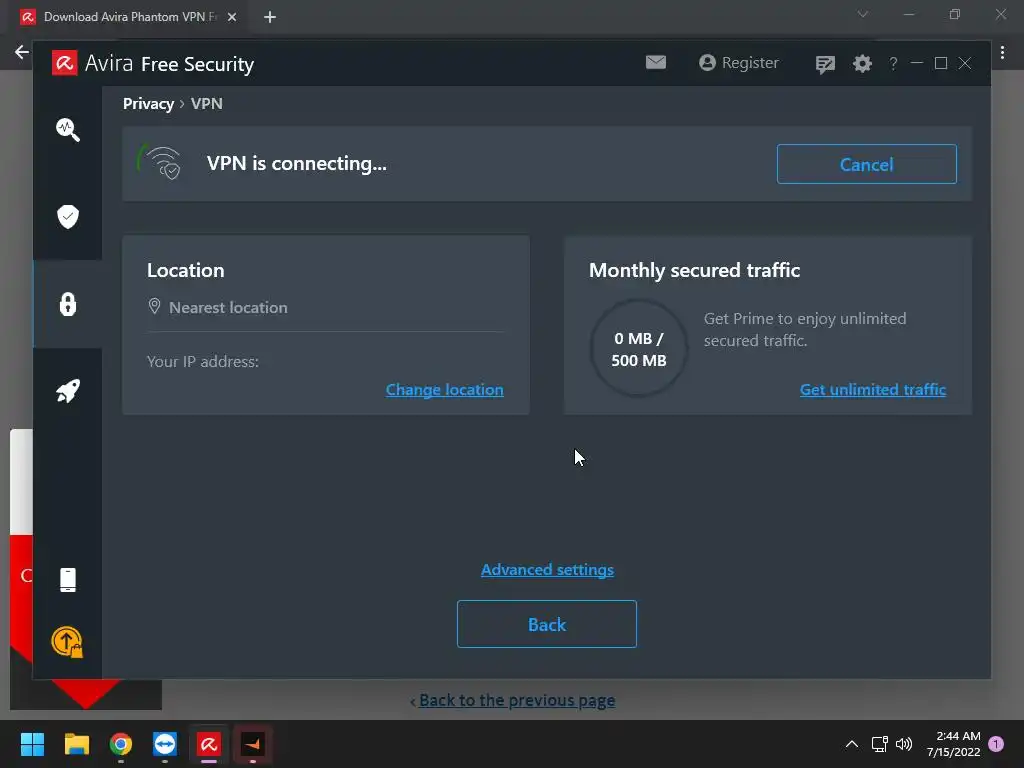Click the volume speaker tray icon
This screenshot has height=768, width=1024.
(904, 744)
